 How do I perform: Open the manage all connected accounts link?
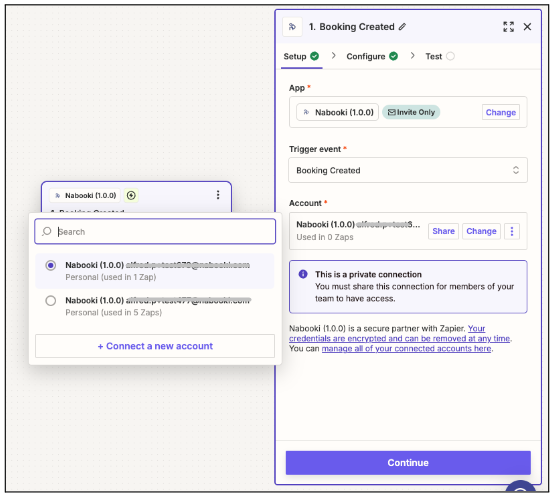coord(406,348)
